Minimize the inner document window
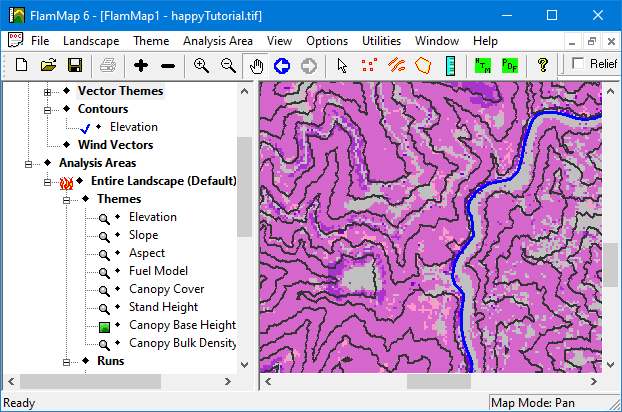 pyautogui.click(x=572, y=41)
